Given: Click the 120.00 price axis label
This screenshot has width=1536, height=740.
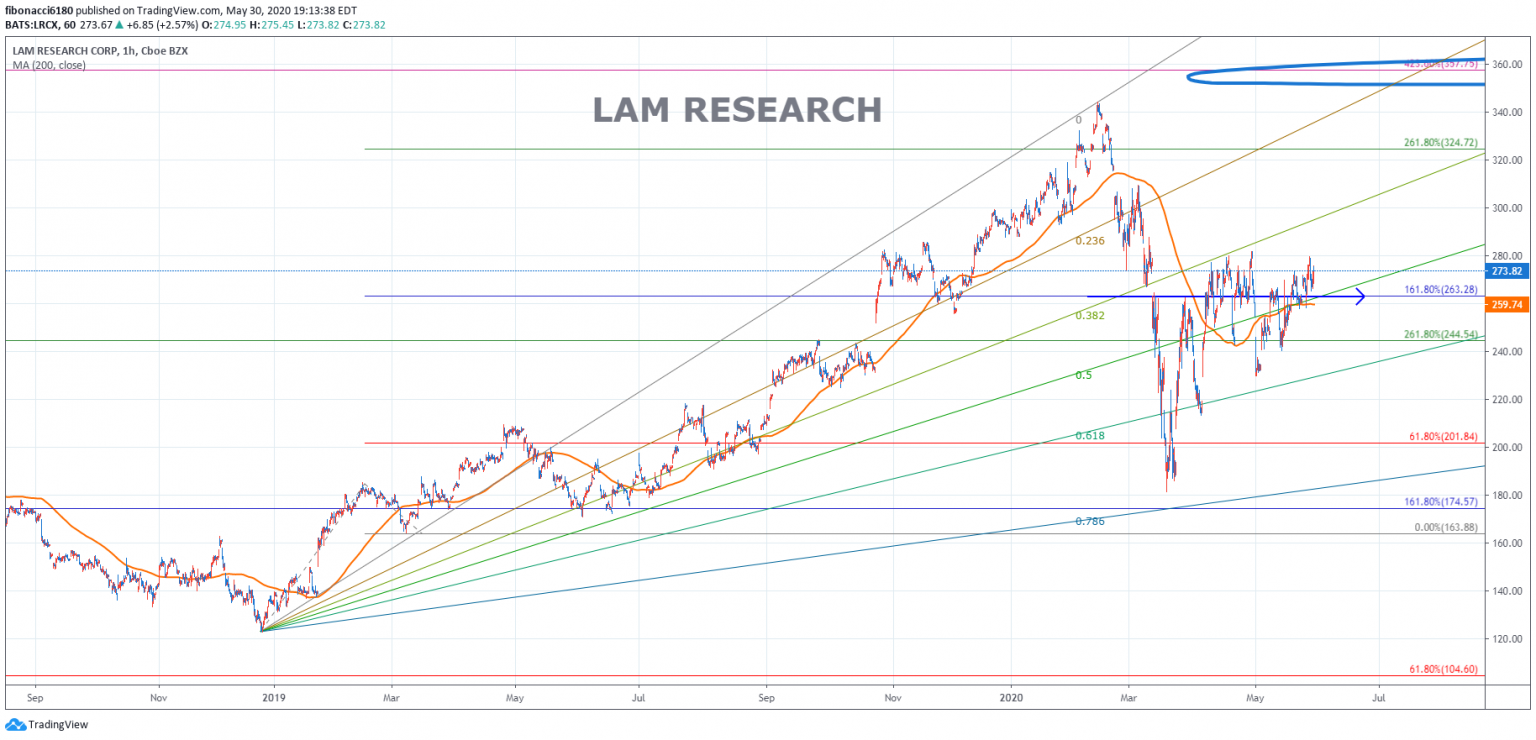Looking at the screenshot, I should point(1509,639).
